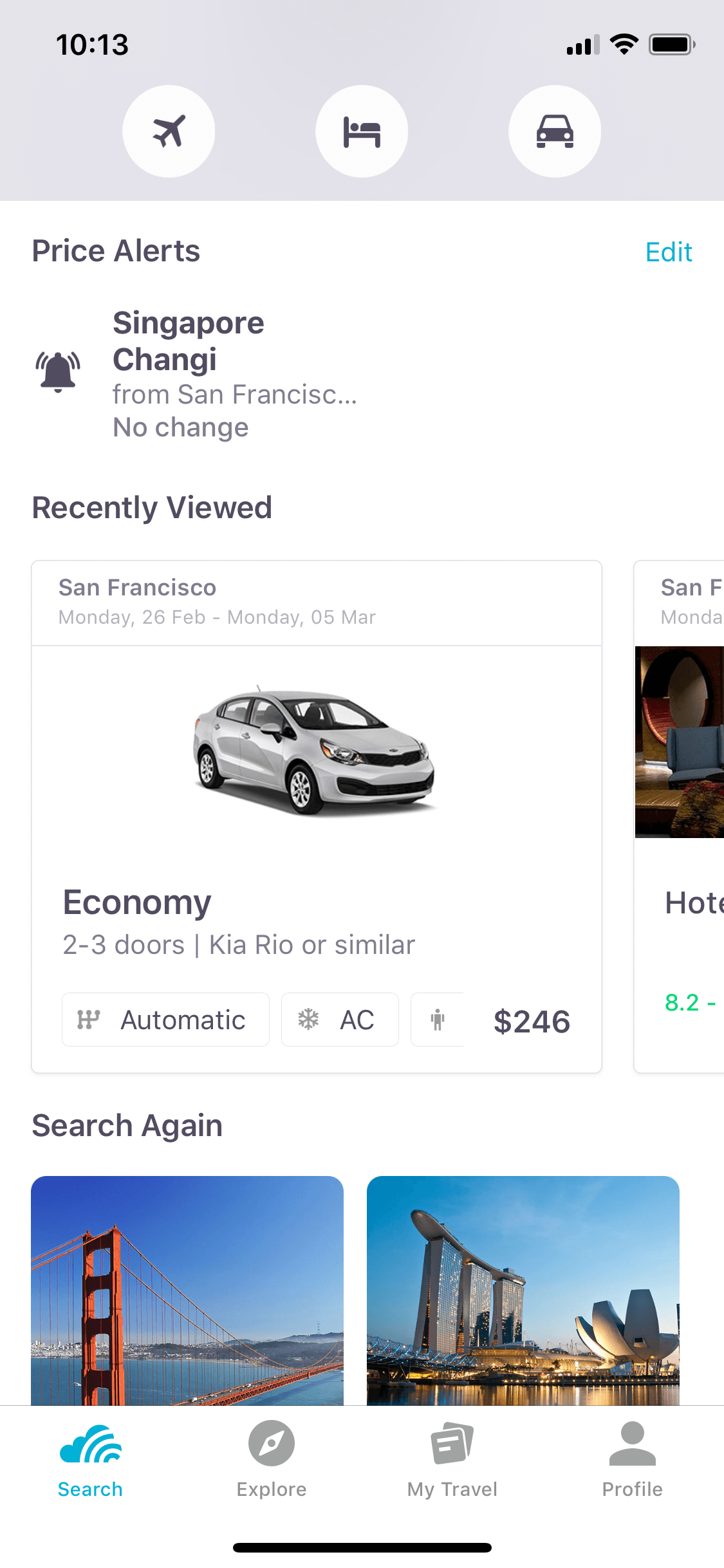Open hotel search via bed icon
724x1568 pixels.
coord(362,131)
